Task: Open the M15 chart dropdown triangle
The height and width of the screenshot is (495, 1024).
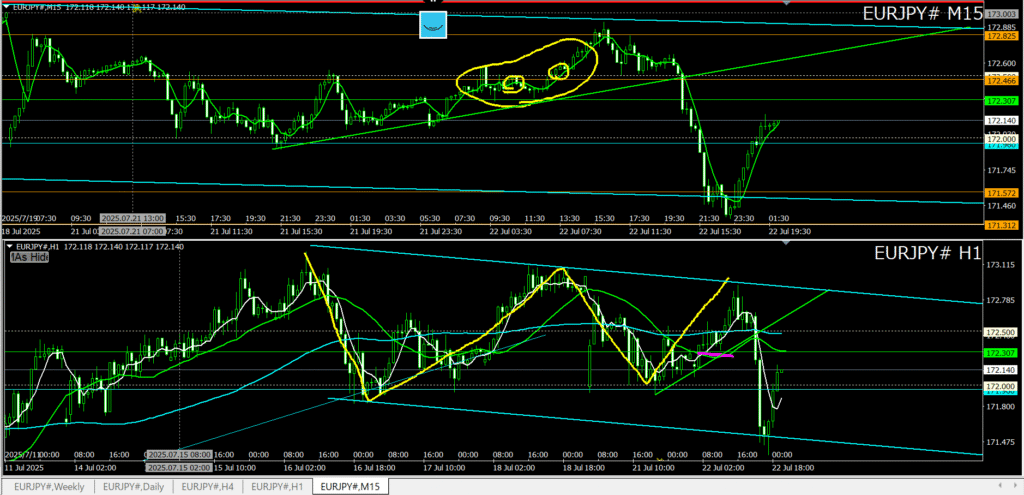Action: (x=9, y=8)
